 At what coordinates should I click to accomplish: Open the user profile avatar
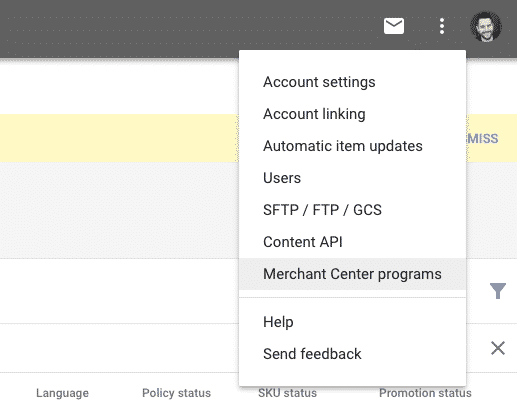pos(486,27)
